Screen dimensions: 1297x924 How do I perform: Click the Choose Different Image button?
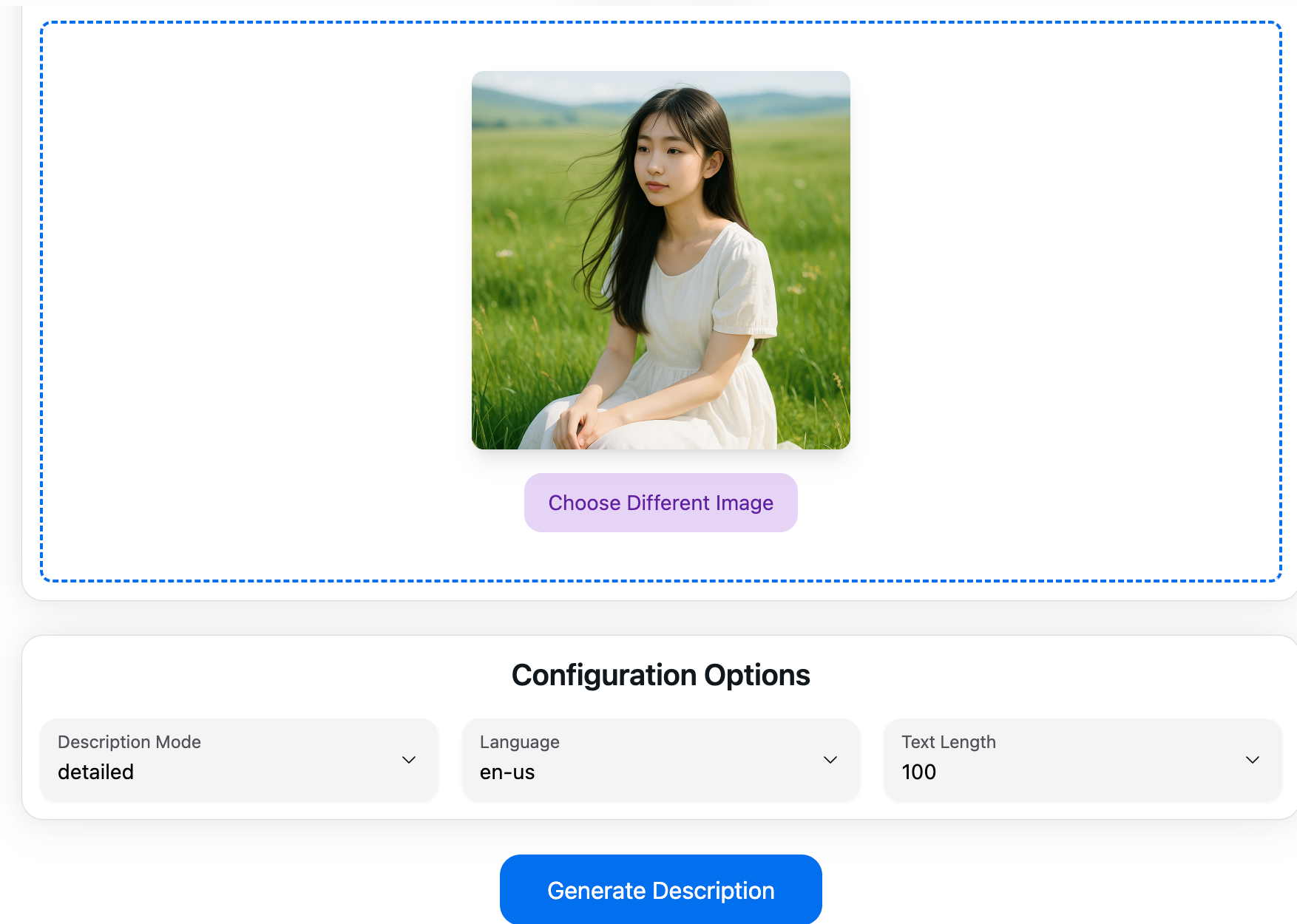(660, 503)
